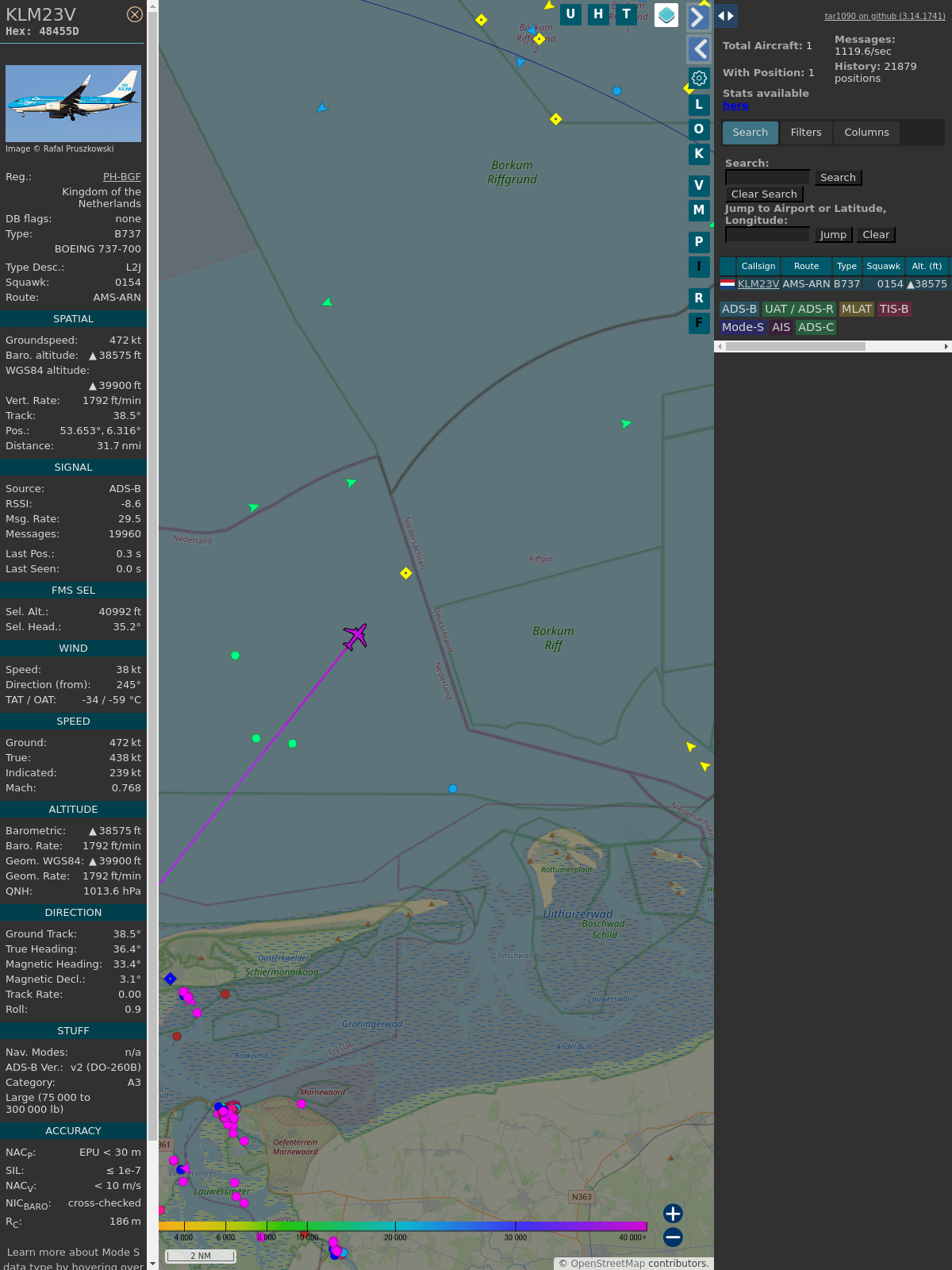Click the TIS-B legend label
Screen dimensions: 952x1270
[x=894, y=309]
